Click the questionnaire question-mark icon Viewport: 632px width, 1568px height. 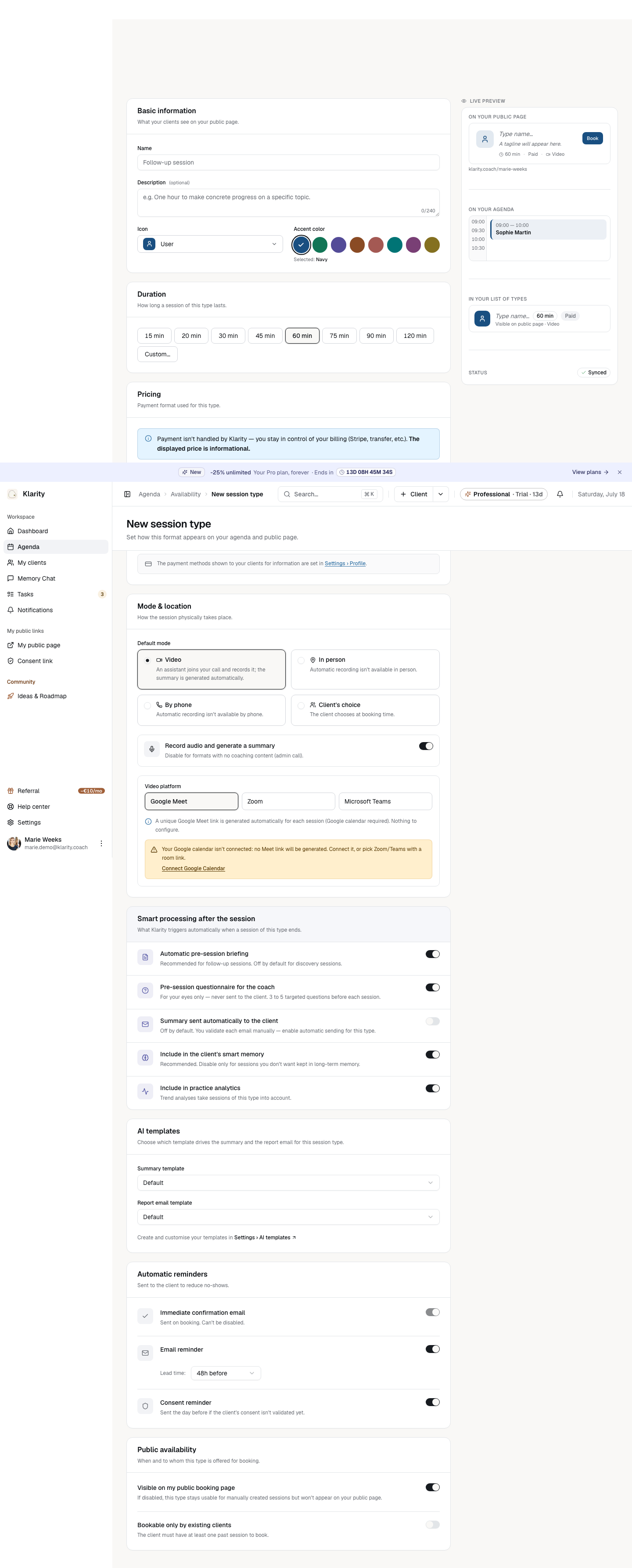point(145,991)
